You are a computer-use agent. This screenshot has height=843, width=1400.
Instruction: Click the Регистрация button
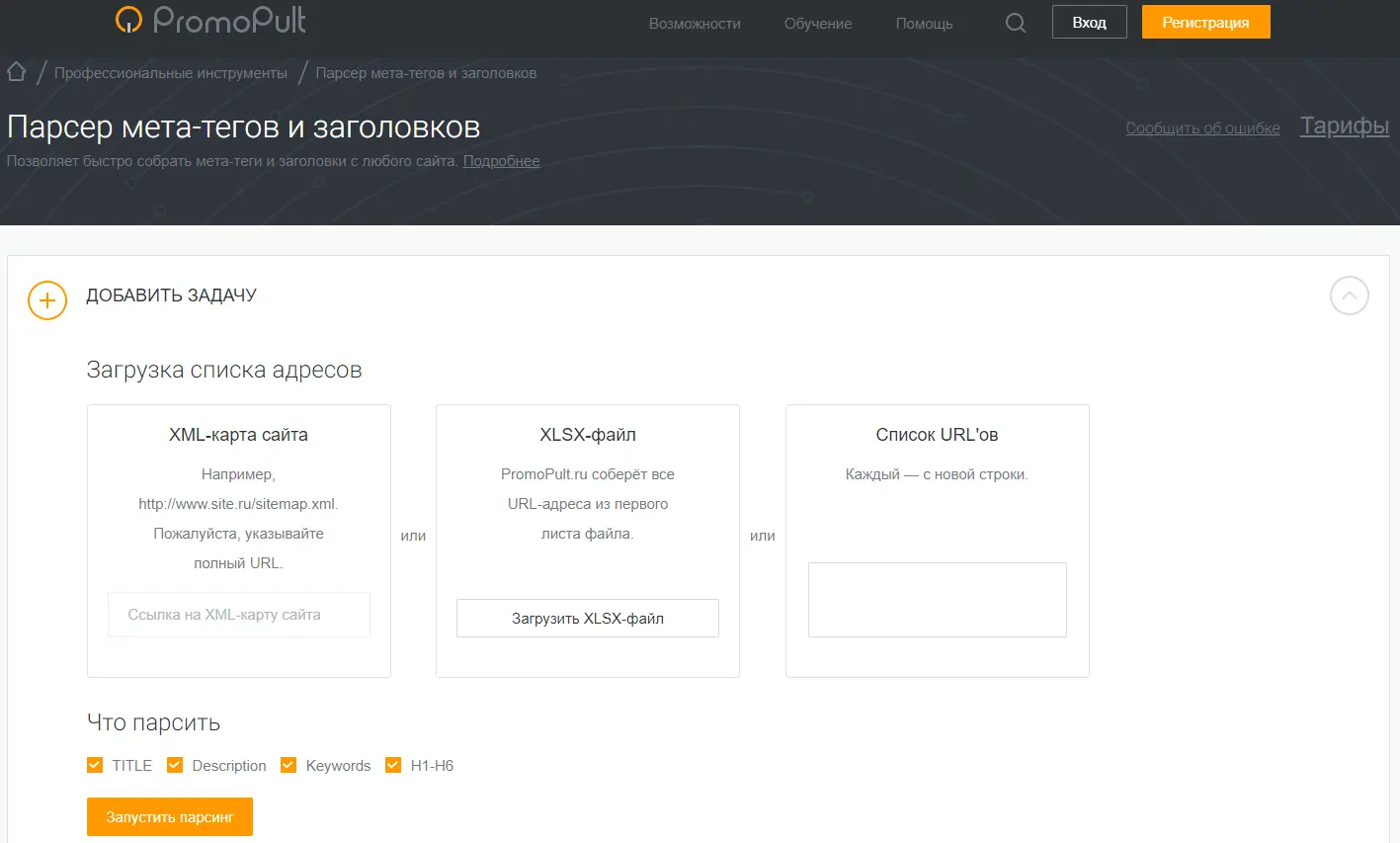pos(1206,22)
